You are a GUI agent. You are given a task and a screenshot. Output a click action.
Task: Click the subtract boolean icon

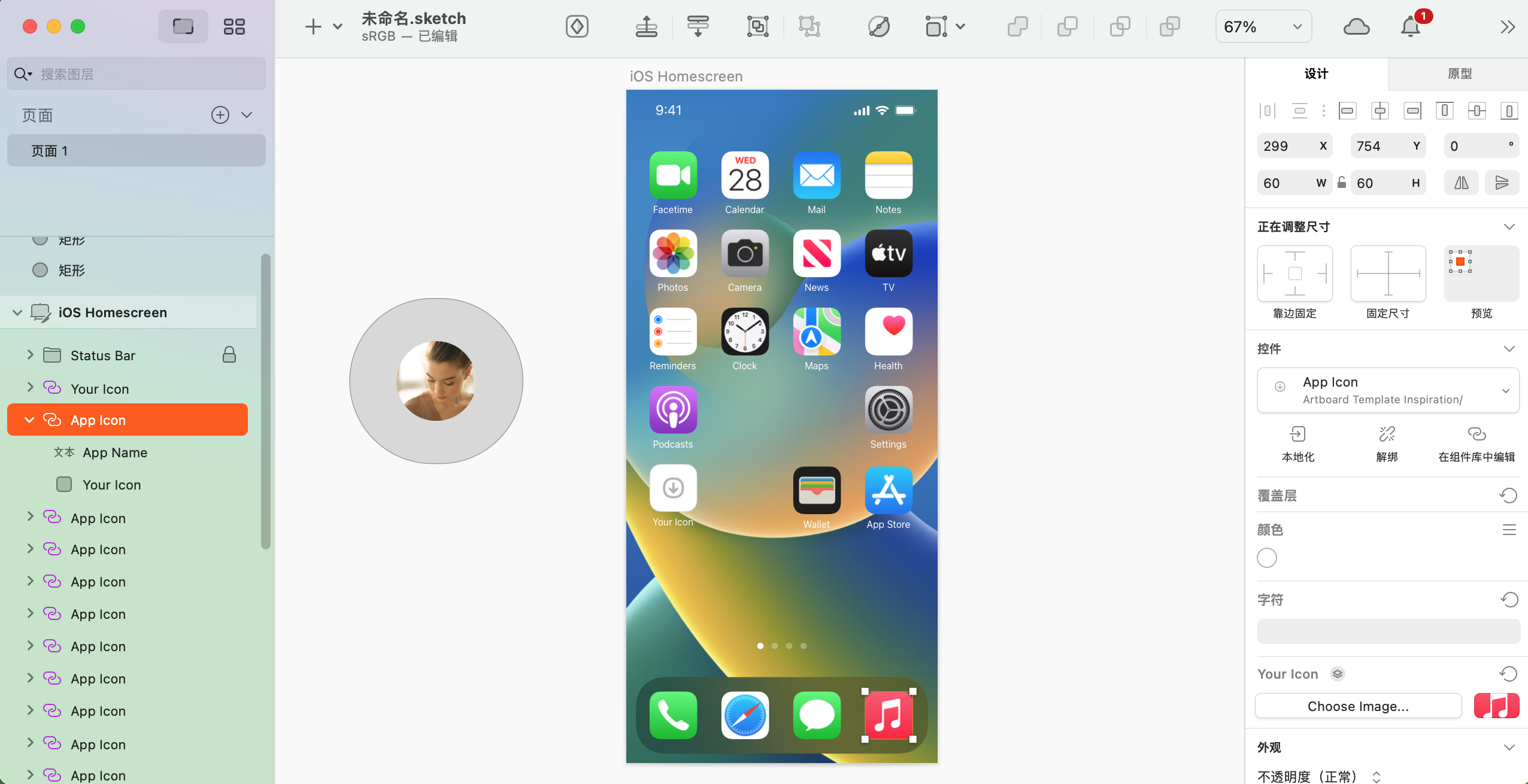[x=1068, y=26]
